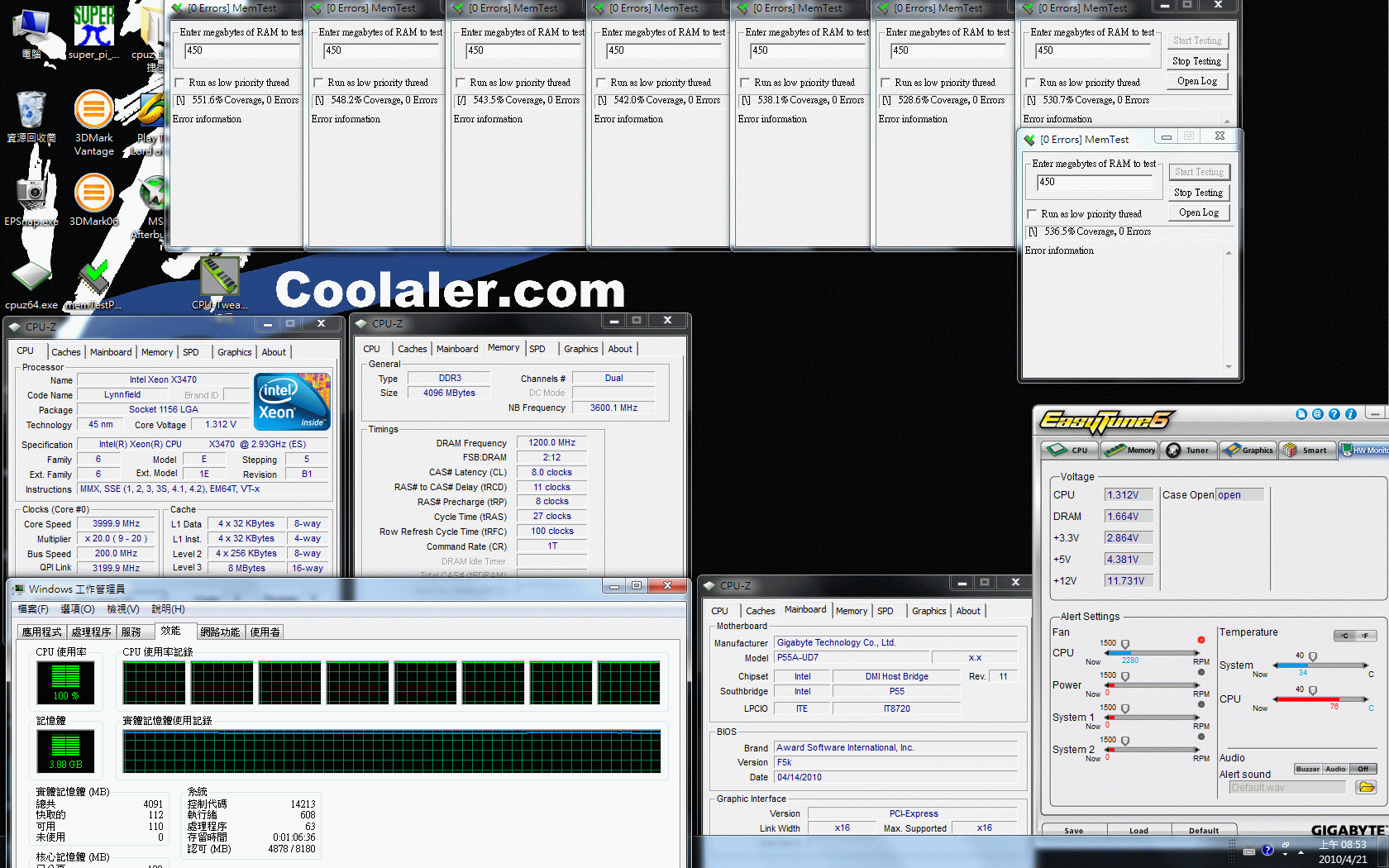Toggle low priority thread in the 538.1% MemTest window
This screenshot has width=1389, height=868.
click(745, 83)
